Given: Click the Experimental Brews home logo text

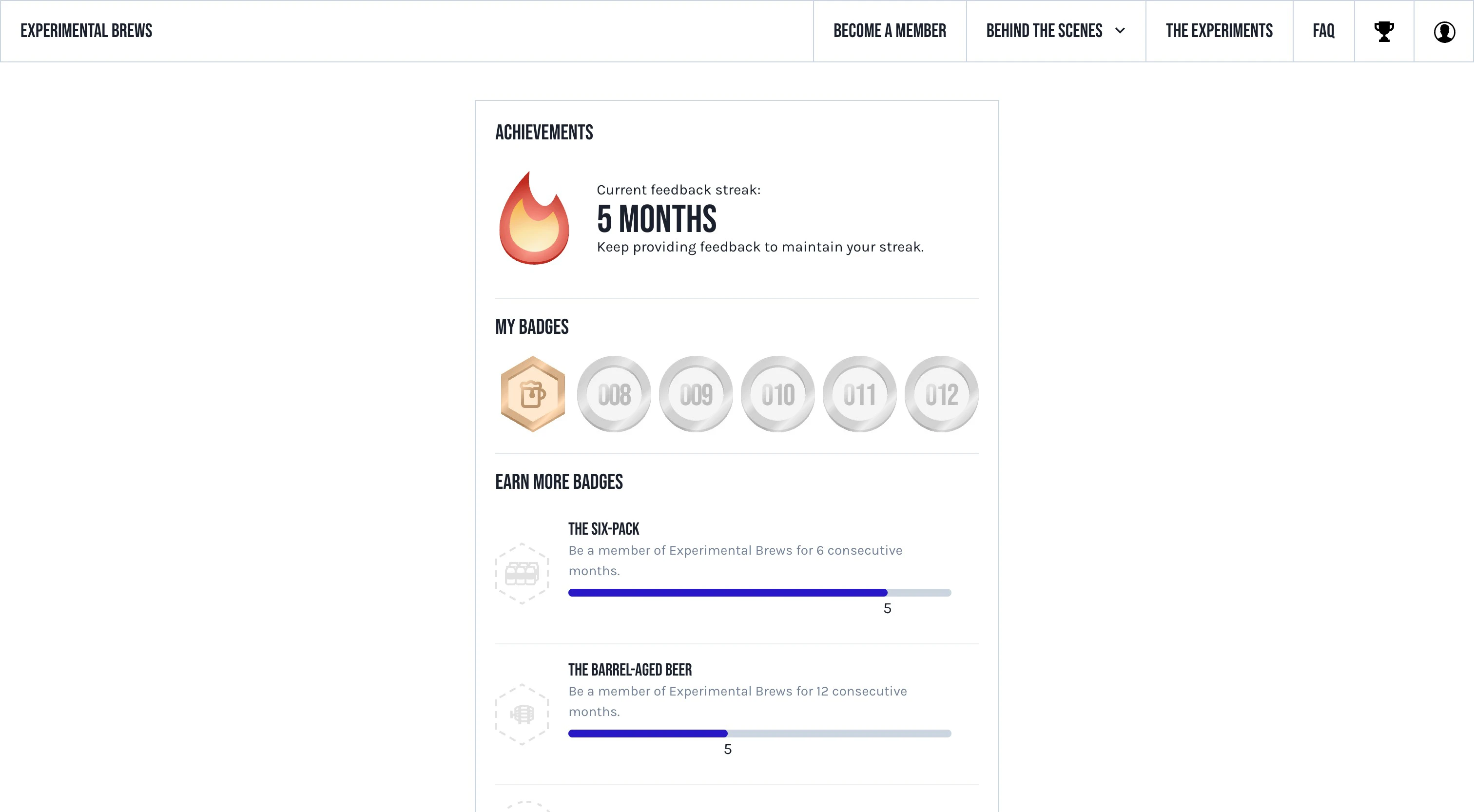Looking at the screenshot, I should (86, 31).
